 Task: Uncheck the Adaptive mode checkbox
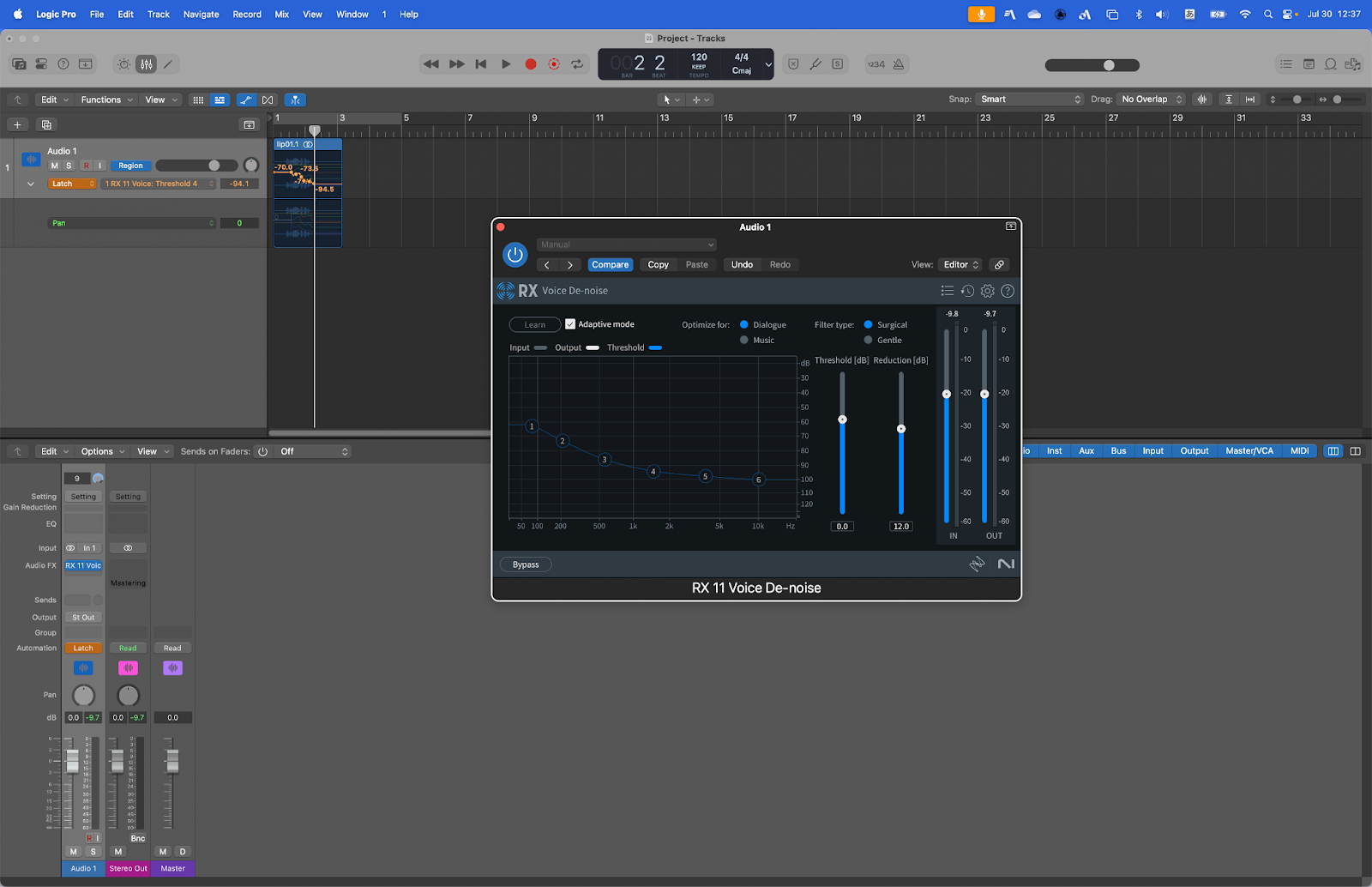(x=570, y=324)
